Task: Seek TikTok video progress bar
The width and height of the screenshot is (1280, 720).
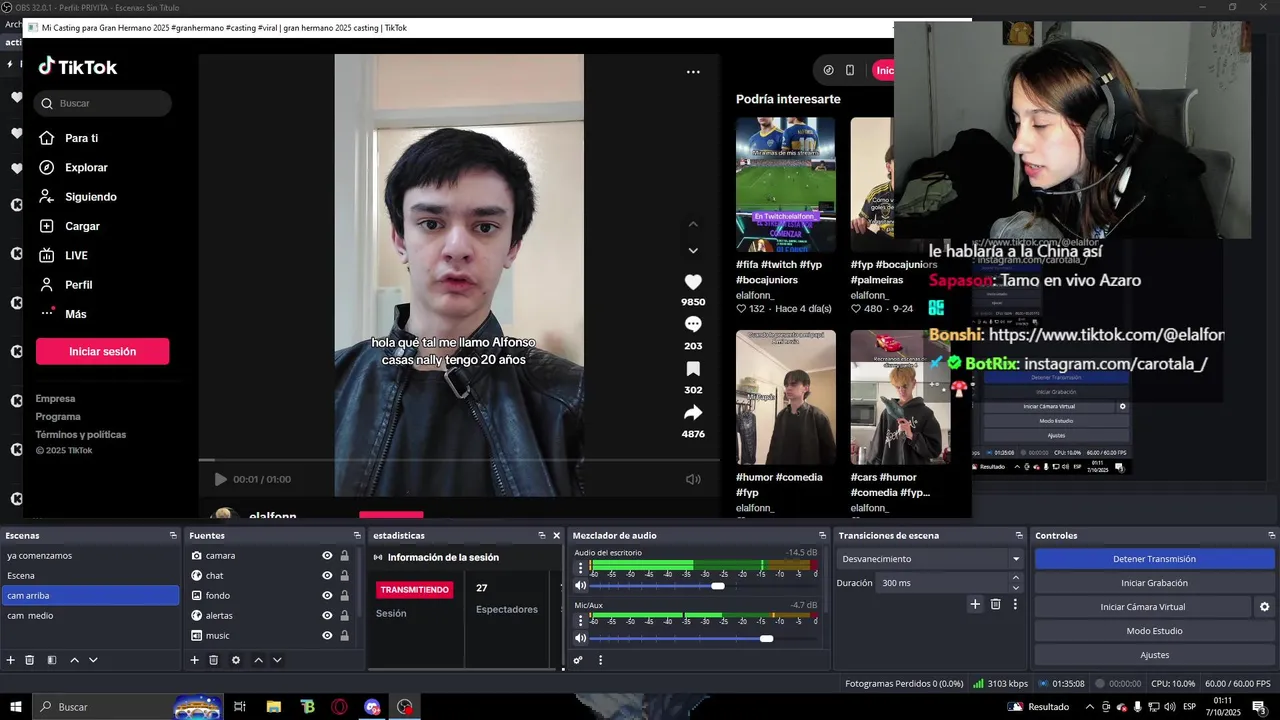Action: 459,460
